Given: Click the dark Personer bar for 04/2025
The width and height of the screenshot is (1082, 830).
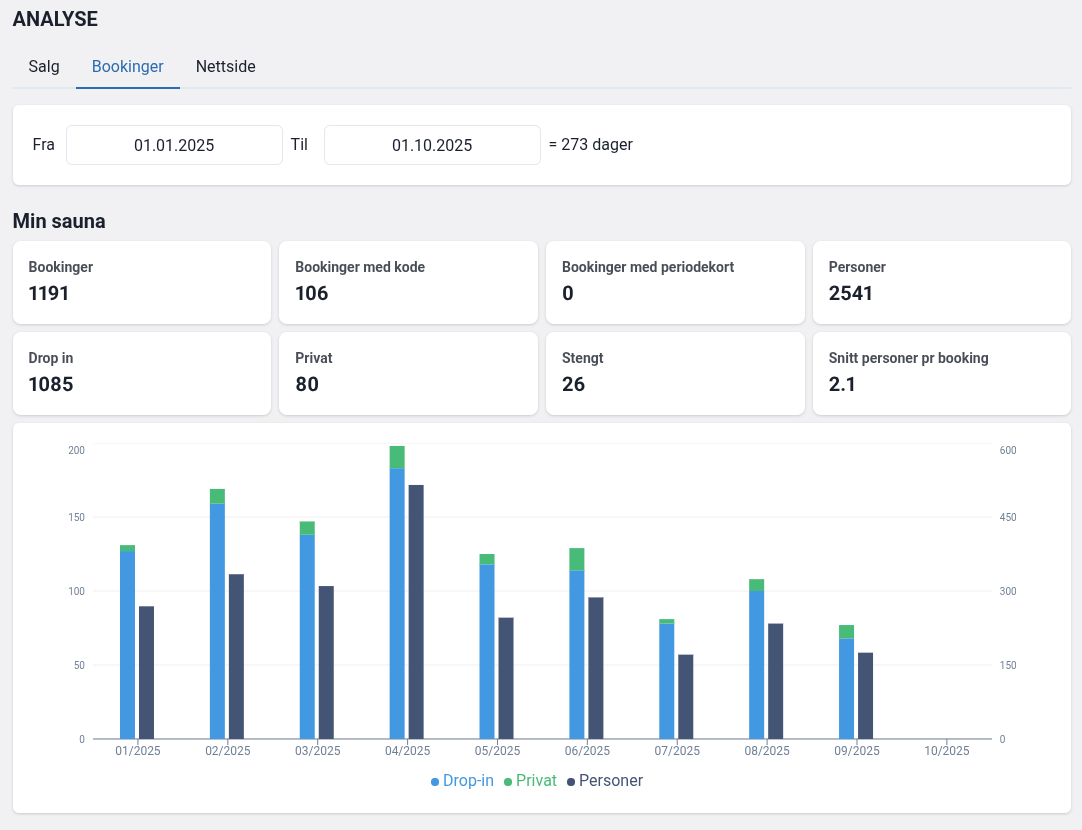Looking at the screenshot, I should click(x=416, y=610).
